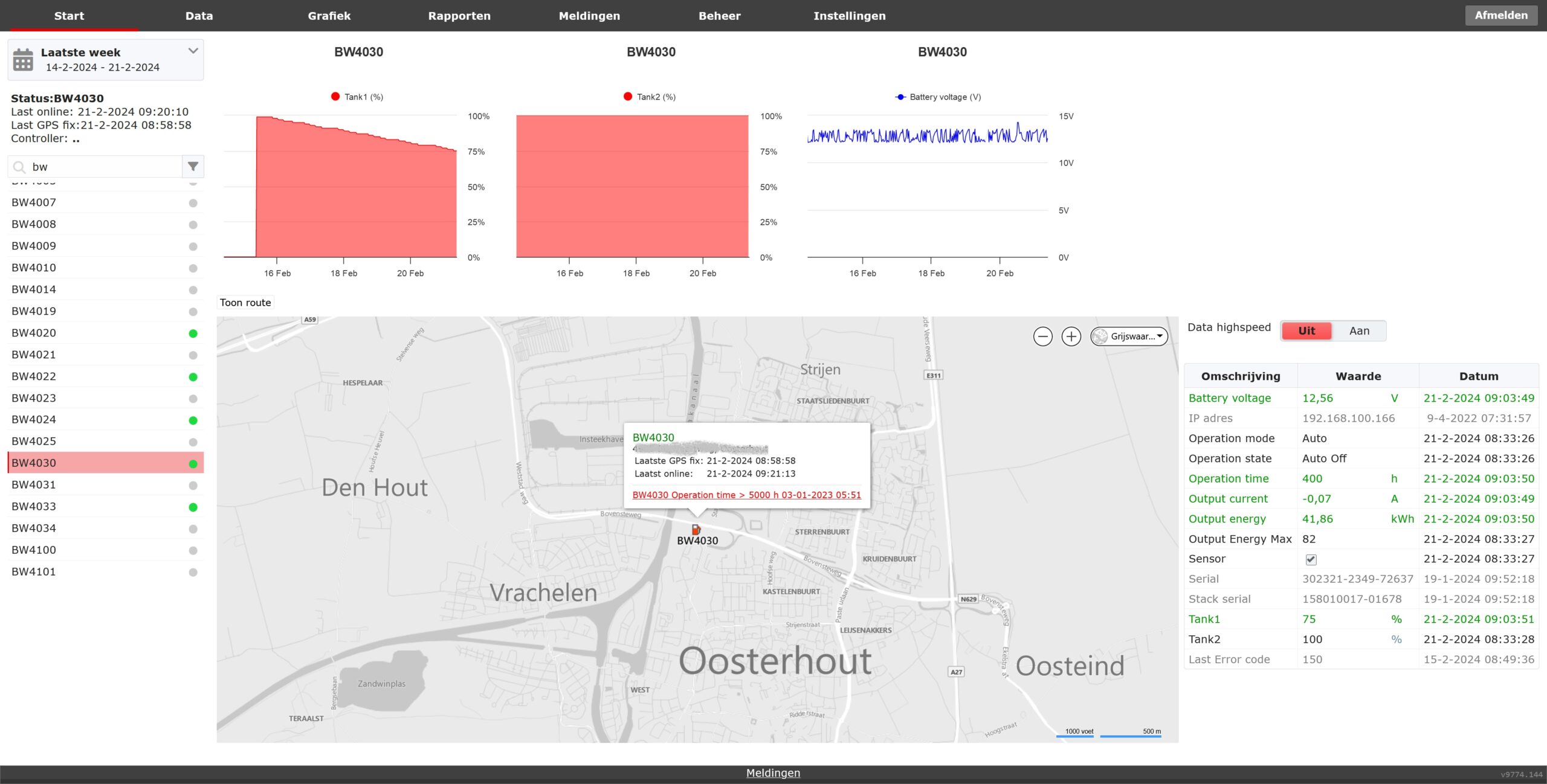Expand the Meldingen bar at the bottom
1547x784 pixels.
(773, 773)
